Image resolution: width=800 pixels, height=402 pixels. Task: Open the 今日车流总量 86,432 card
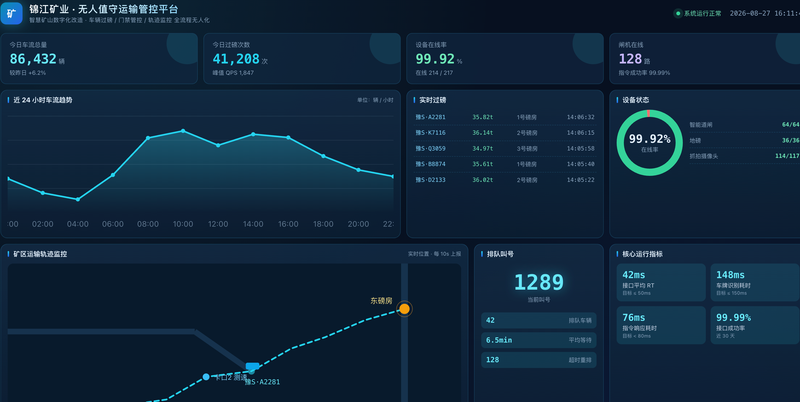pyautogui.click(x=98, y=59)
